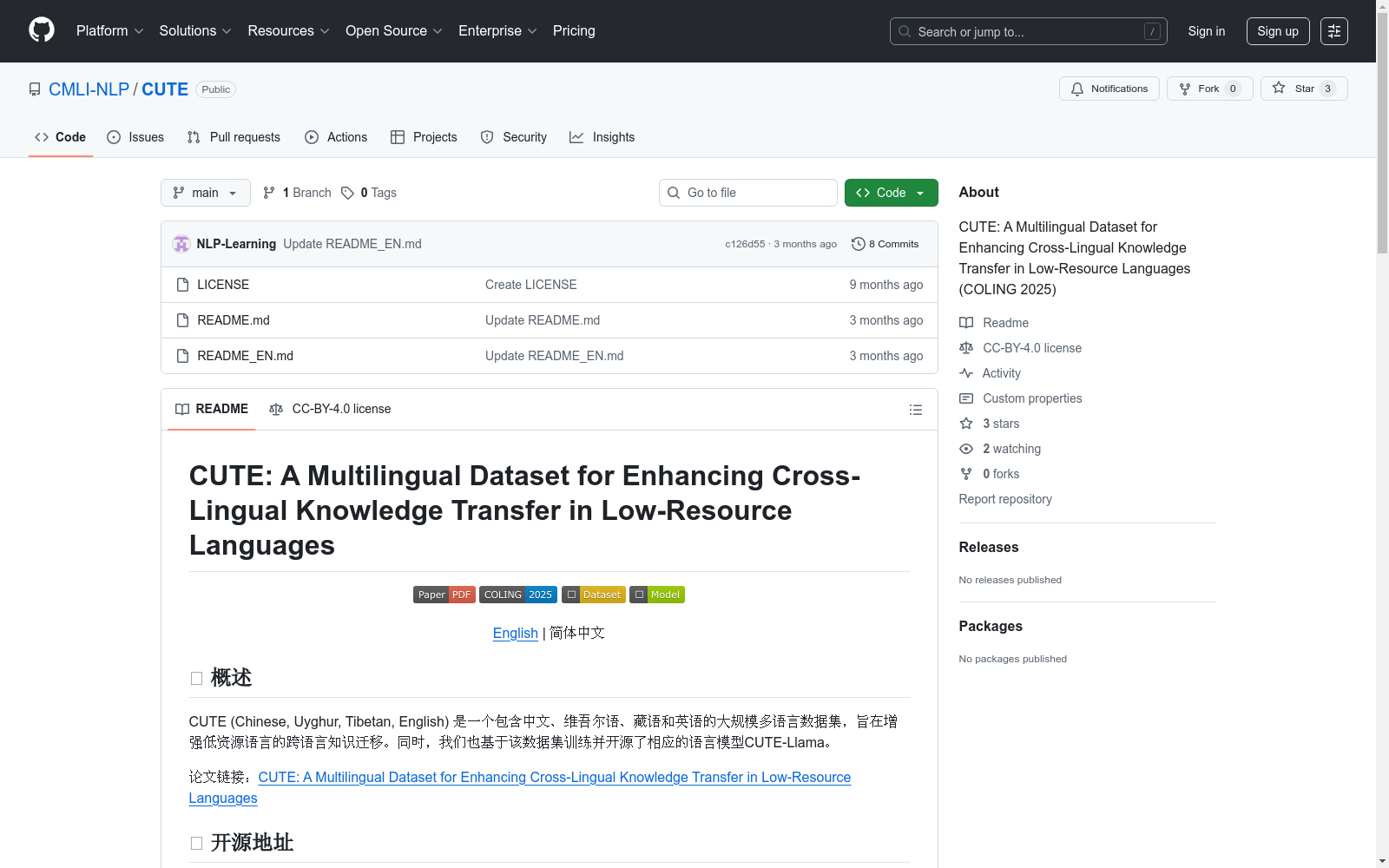
Task: Click the Go to file search field
Action: pos(748,193)
